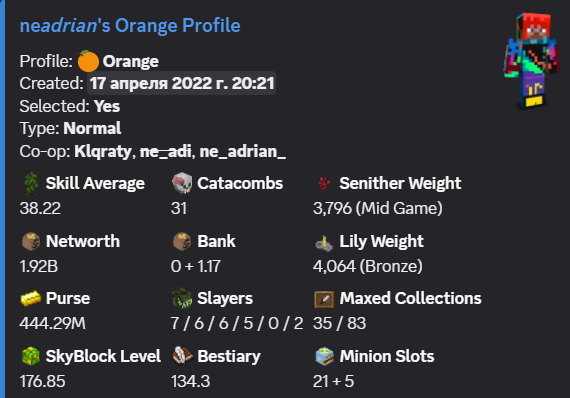The image size is (570, 398).
Task: Click the Minecraft player skin thumbnail
Action: (x=531, y=61)
